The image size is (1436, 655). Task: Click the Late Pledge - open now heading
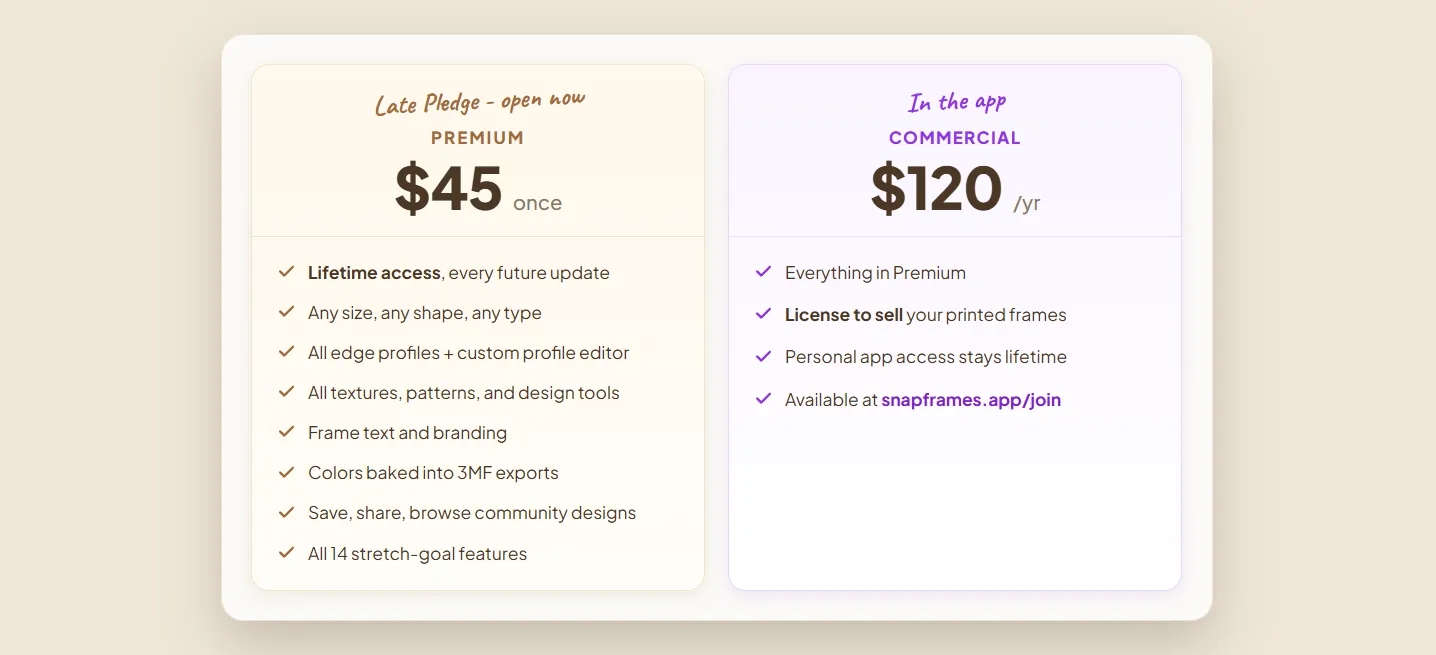click(479, 101)
